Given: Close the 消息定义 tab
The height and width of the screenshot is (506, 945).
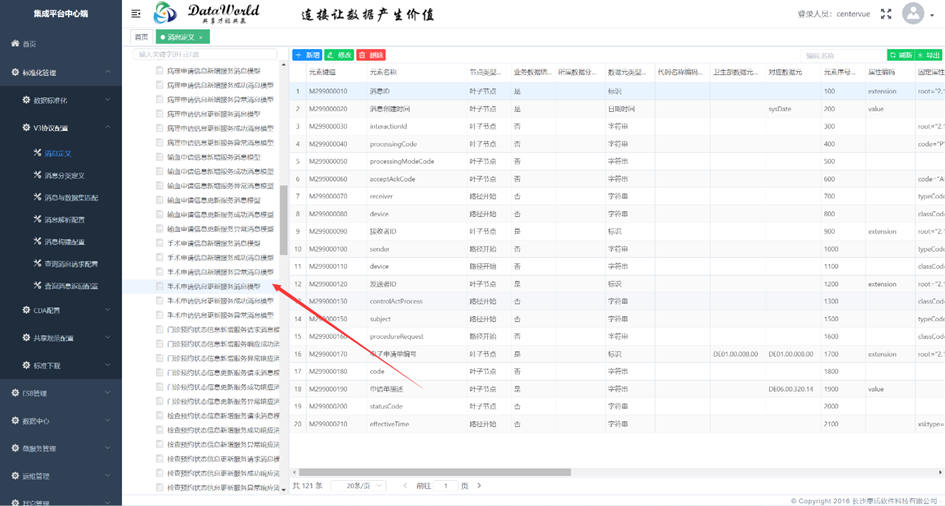Looking at the screenshot, I should coord(201,37).
